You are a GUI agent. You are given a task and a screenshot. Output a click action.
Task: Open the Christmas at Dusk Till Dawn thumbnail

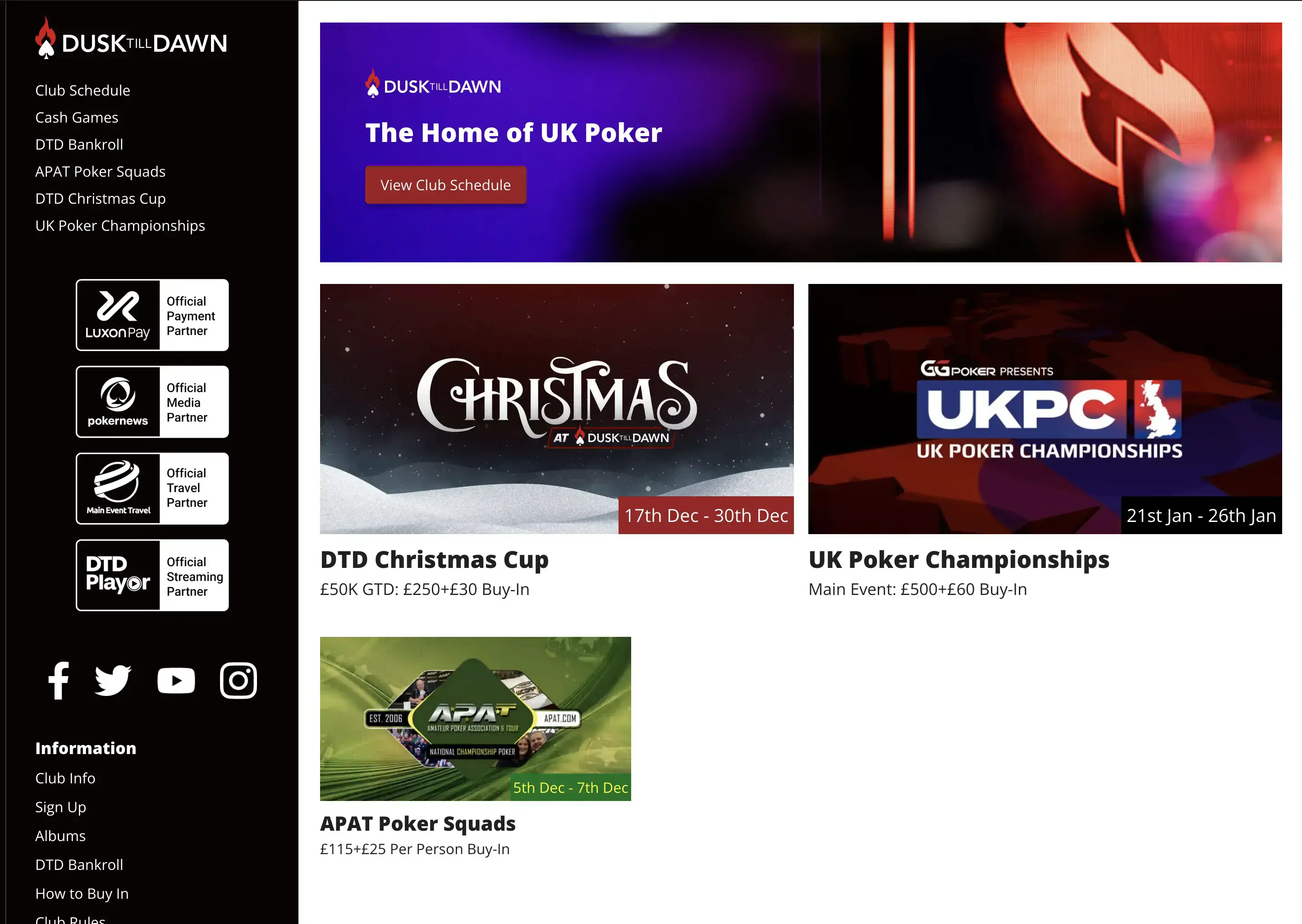click(556, 408)
